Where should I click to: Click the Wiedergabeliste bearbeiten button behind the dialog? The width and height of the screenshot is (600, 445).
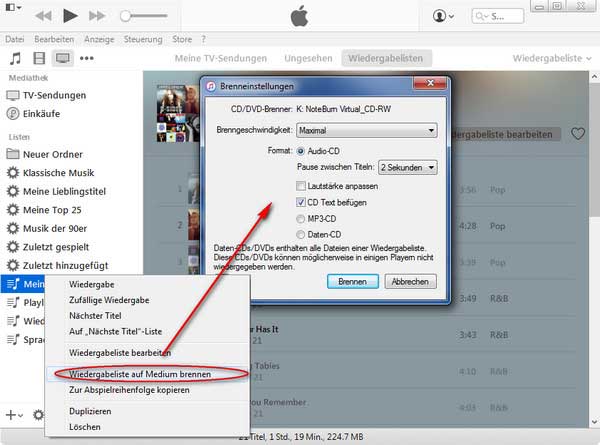point(505,134)
